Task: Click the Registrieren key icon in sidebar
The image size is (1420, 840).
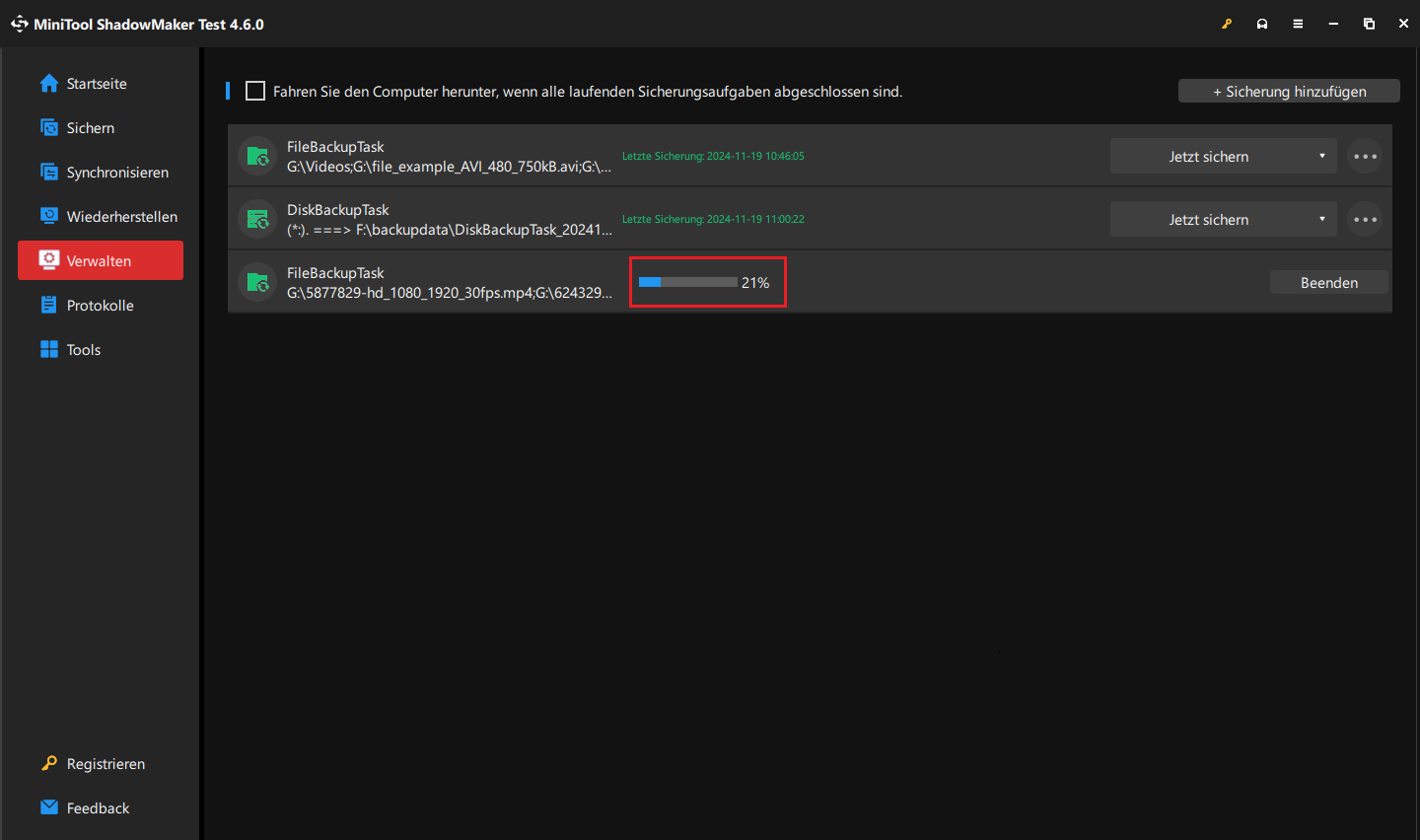Action: [49, 764]
